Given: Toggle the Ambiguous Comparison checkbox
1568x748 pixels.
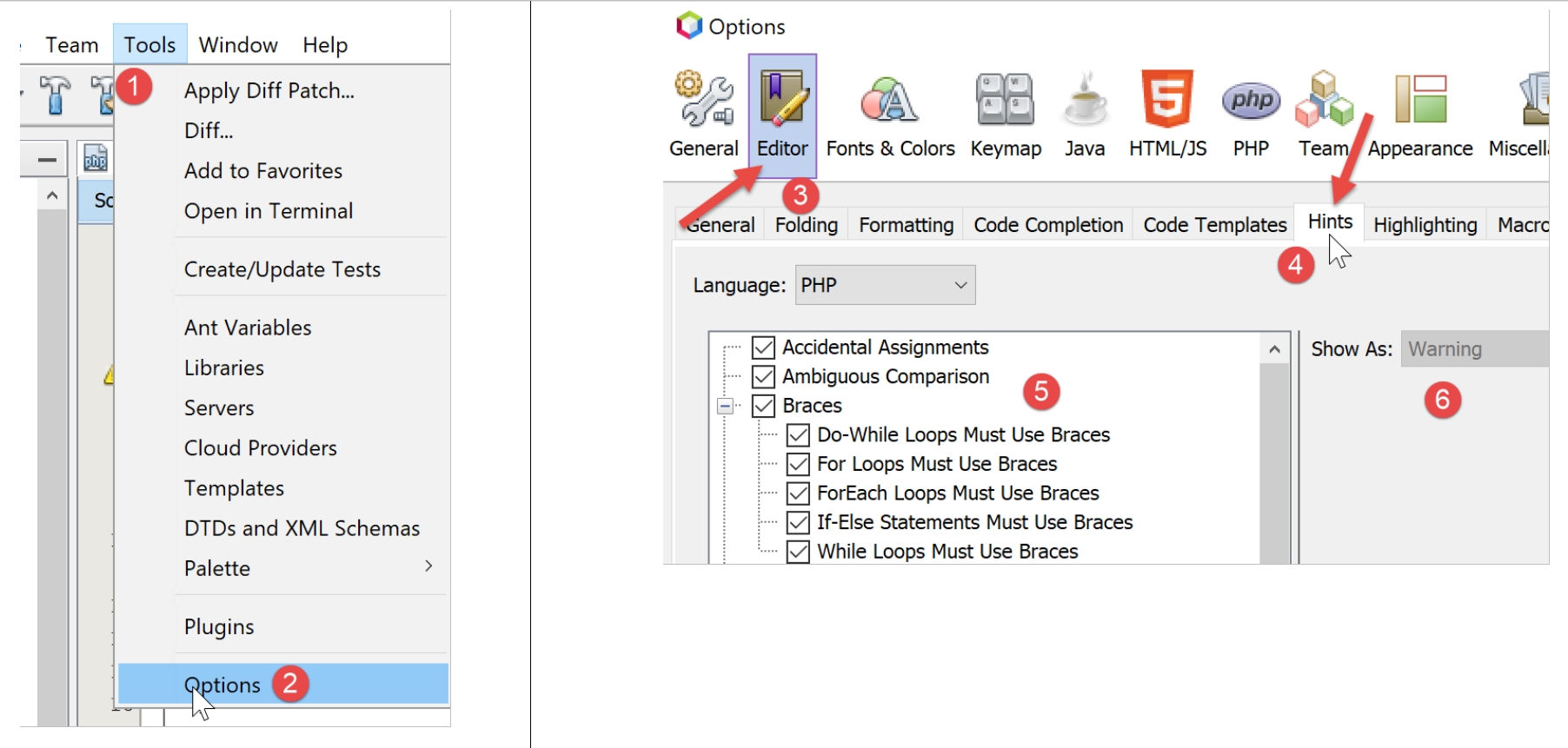Looking at the screenshot, I should coord(763,377).
